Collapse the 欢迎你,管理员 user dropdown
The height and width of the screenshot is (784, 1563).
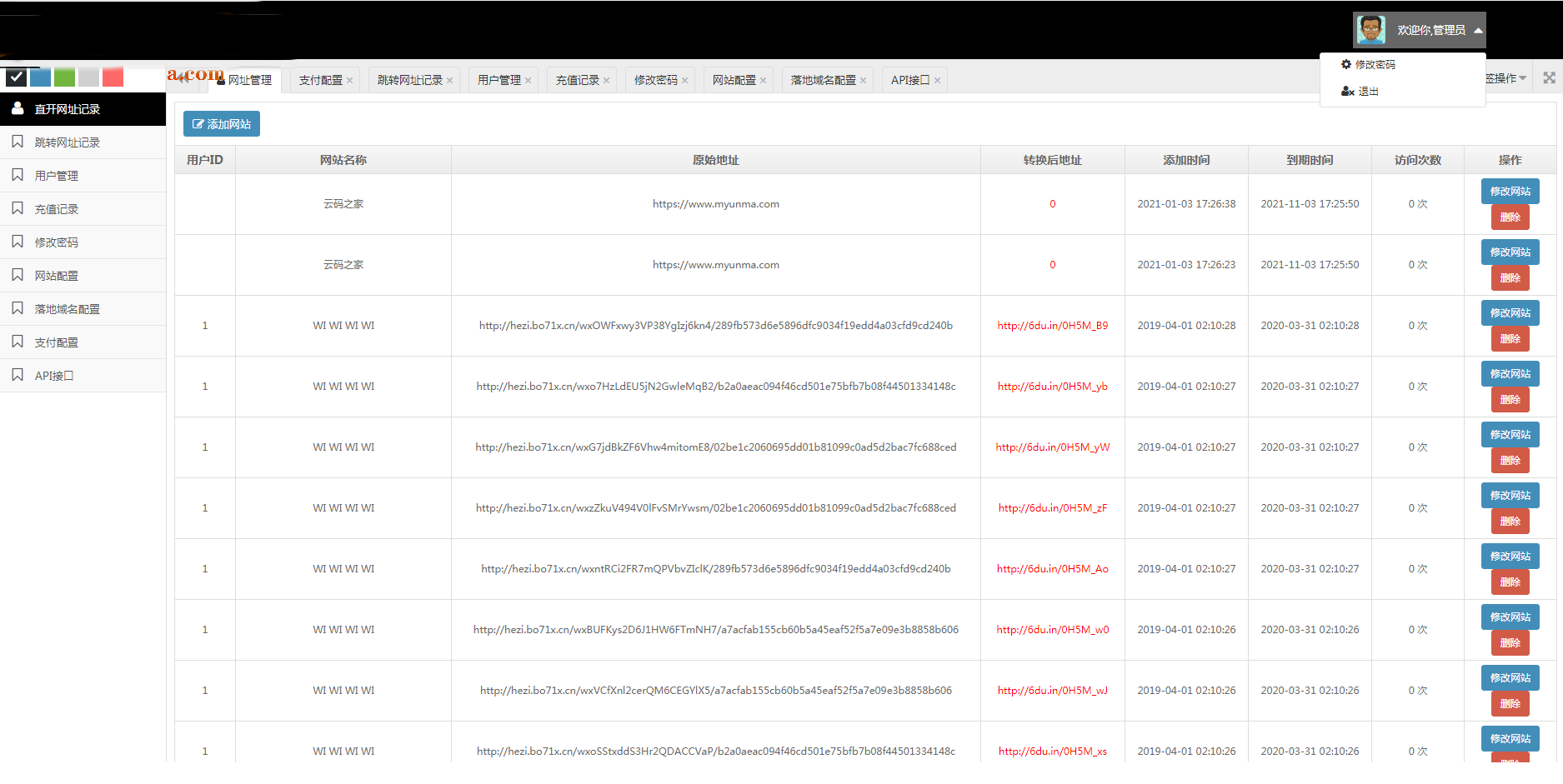pos(1478,30)
